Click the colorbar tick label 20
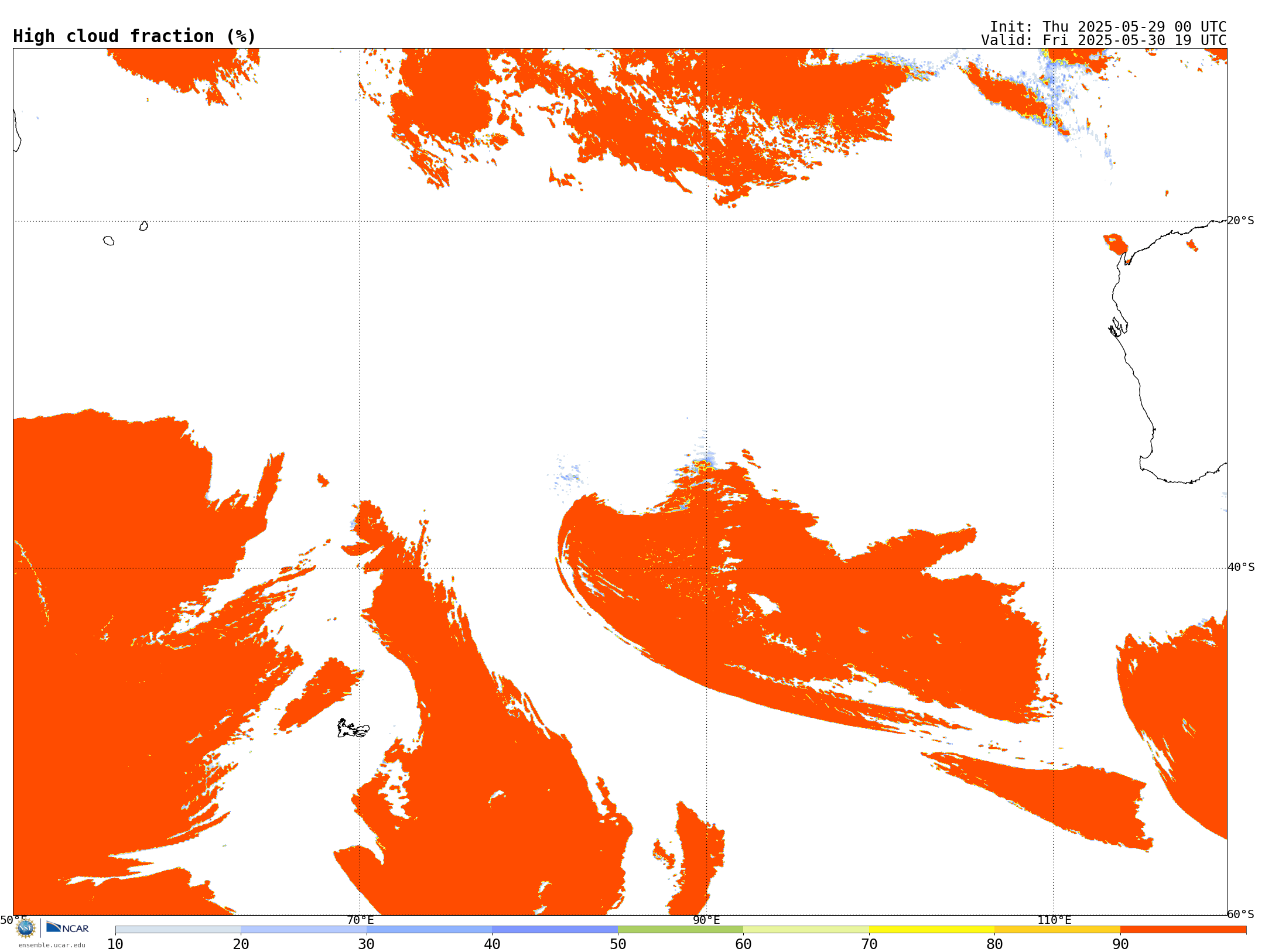 point(241,944)
